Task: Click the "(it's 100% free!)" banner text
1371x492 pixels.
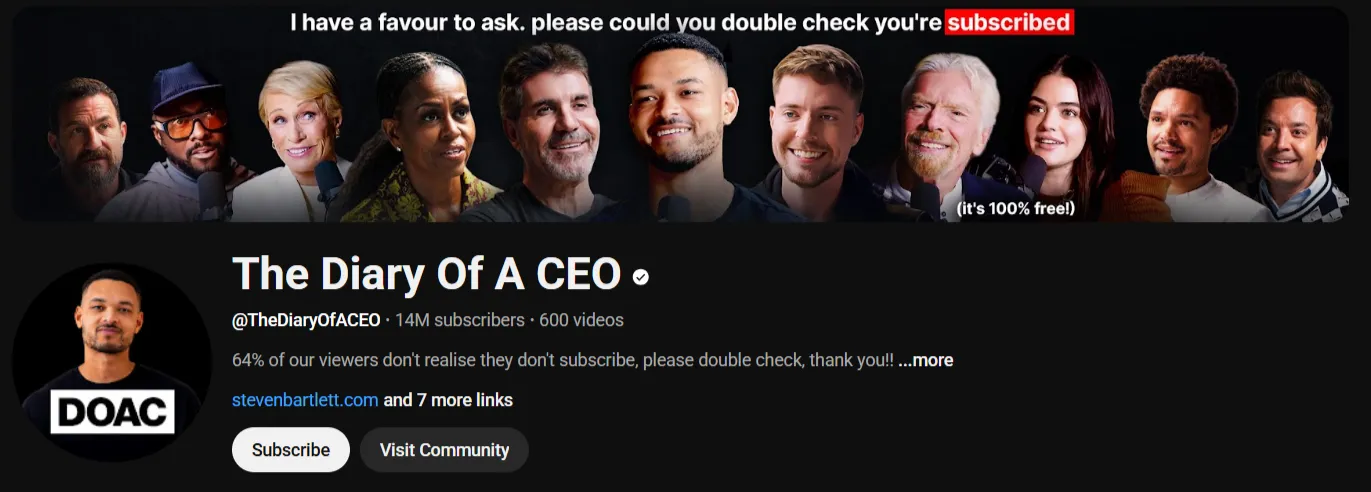Action: point(1015,209)
